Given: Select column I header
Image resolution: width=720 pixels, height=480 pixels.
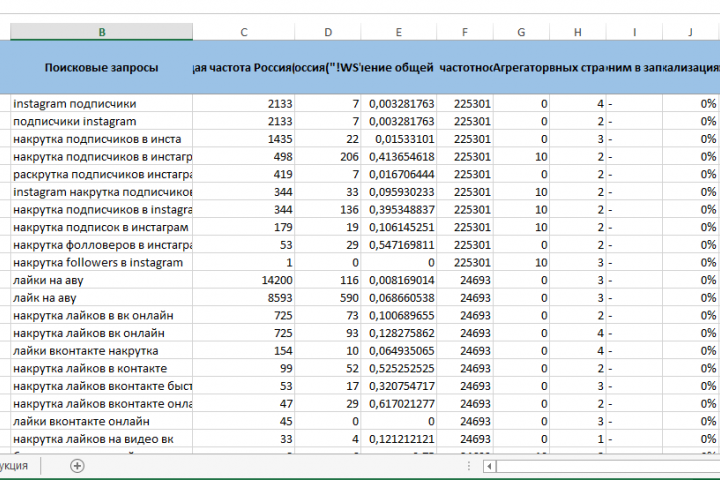Looking at the screenshot, I should coord(634,32).
